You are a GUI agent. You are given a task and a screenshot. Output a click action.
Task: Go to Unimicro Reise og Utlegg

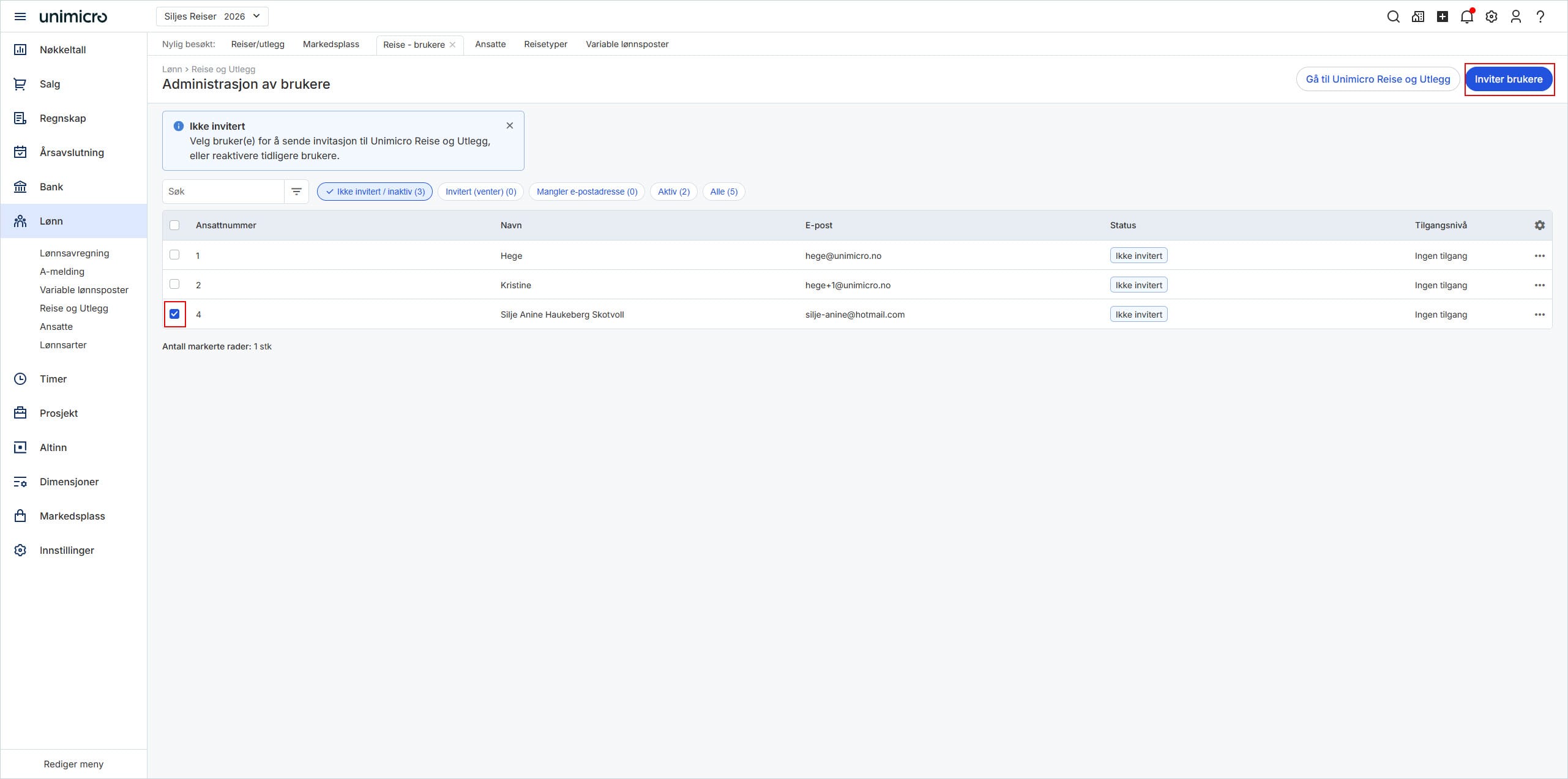1378,79
